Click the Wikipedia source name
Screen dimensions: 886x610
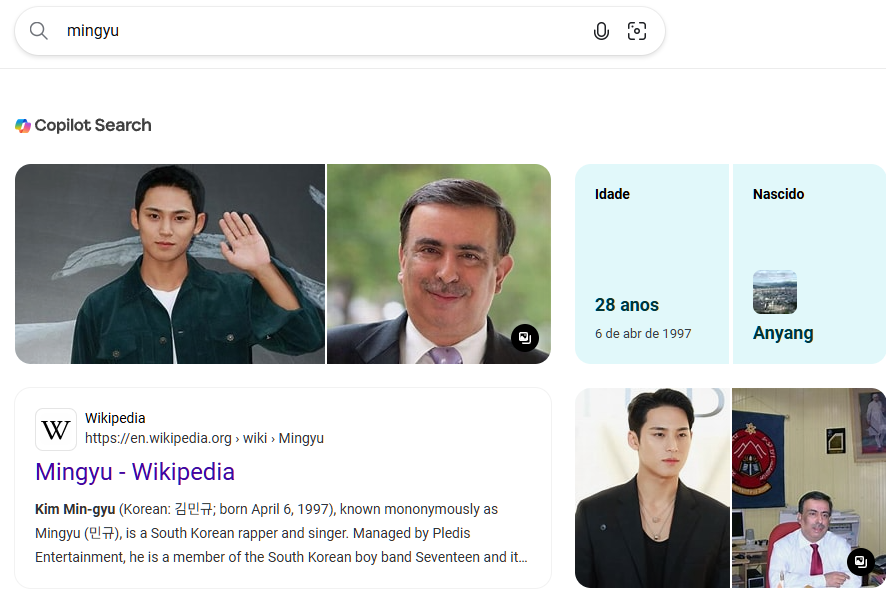(x=115, y=418)
